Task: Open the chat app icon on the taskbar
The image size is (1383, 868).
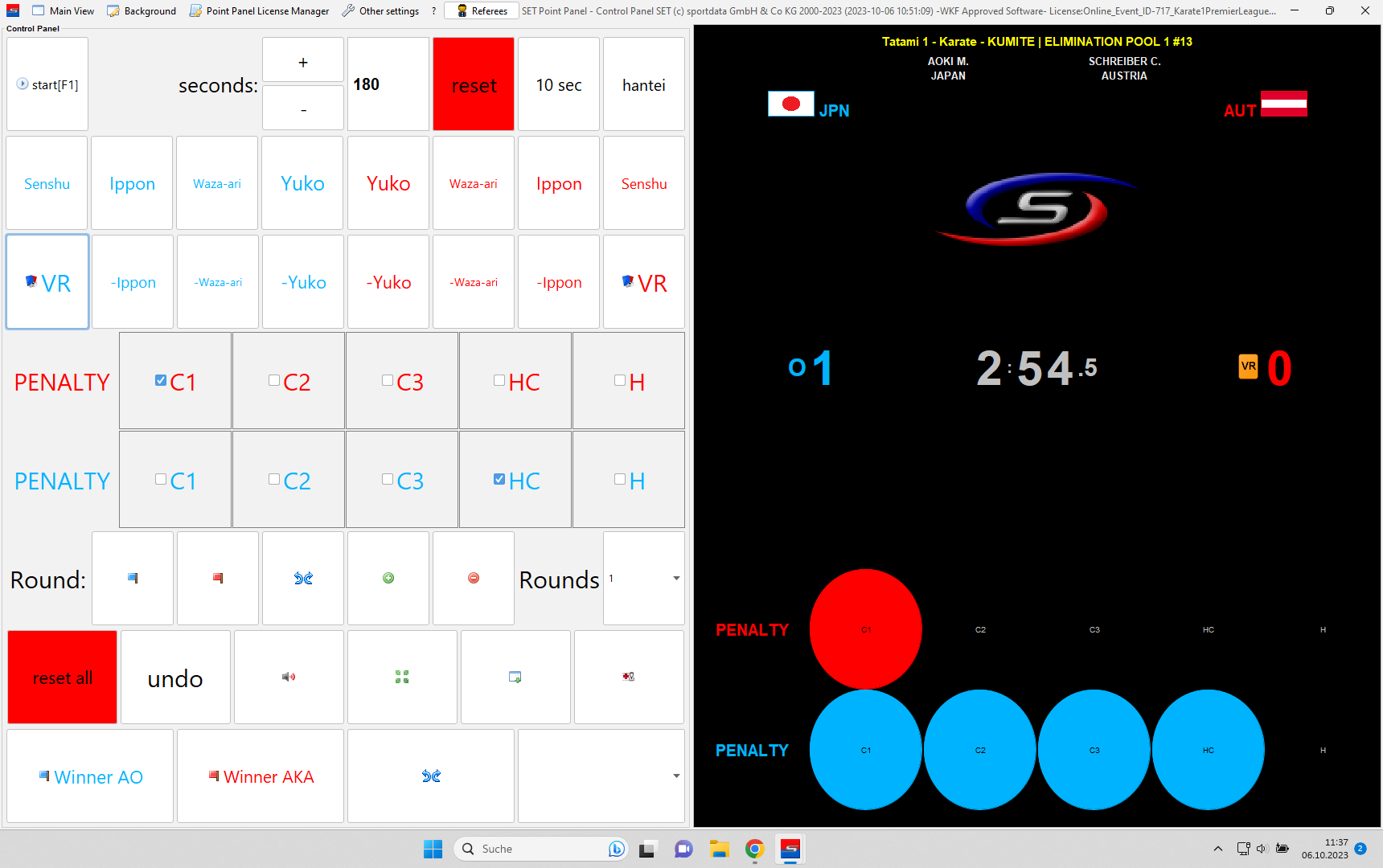Action: tap(683, 849)
